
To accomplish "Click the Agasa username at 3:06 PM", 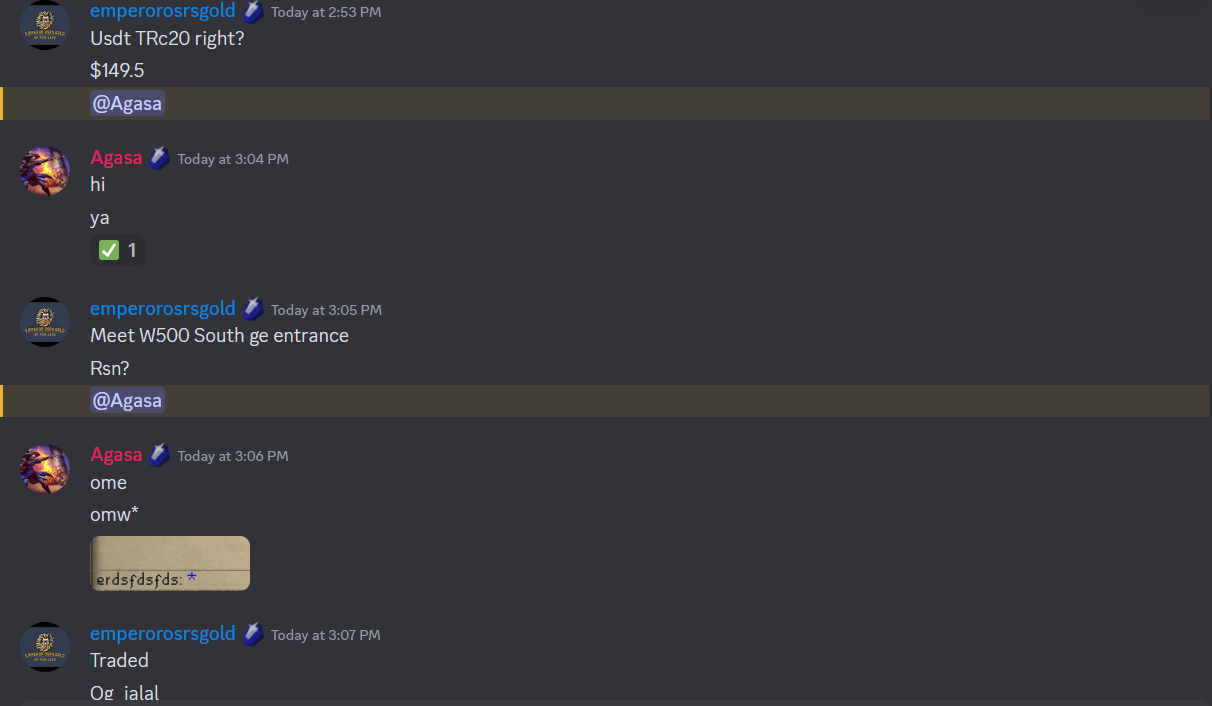I will (x=116, y=455).
